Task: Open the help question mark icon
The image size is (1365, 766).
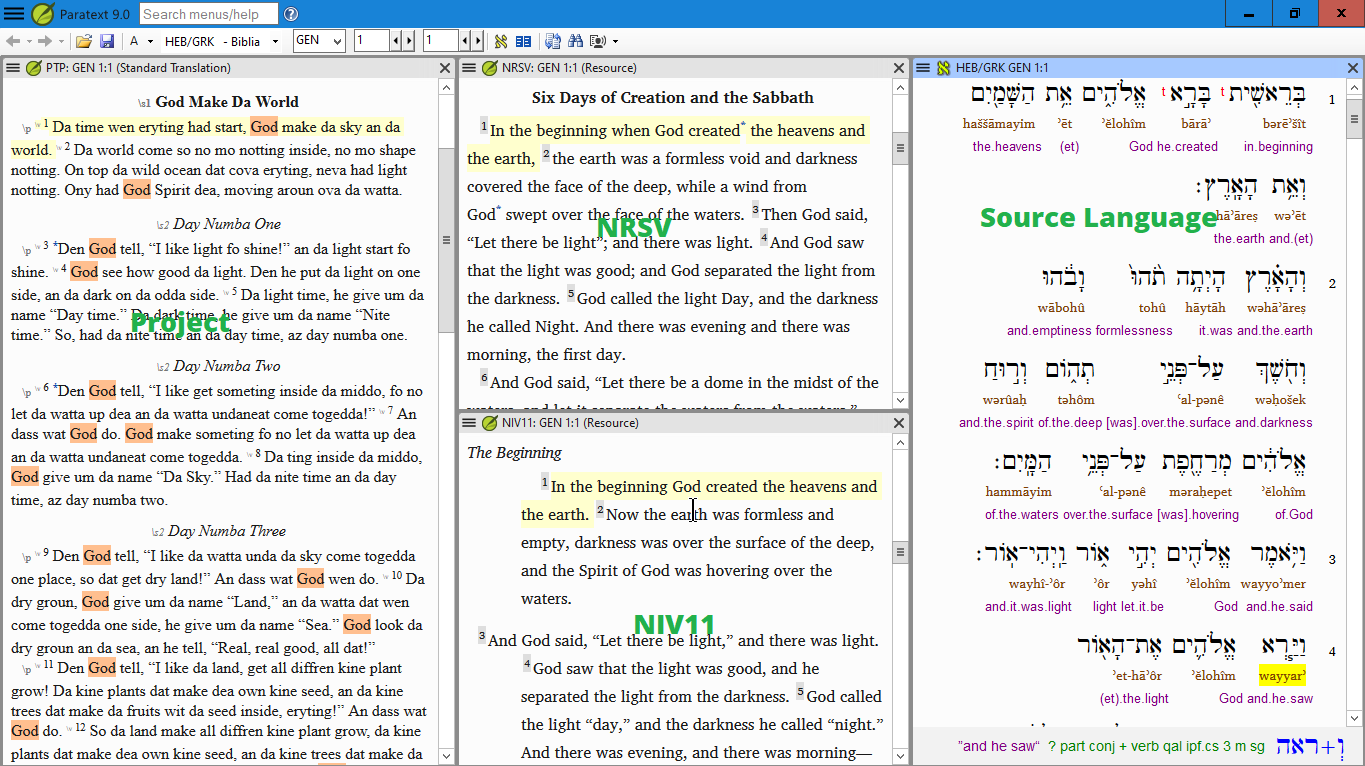Action: point(291,14)
